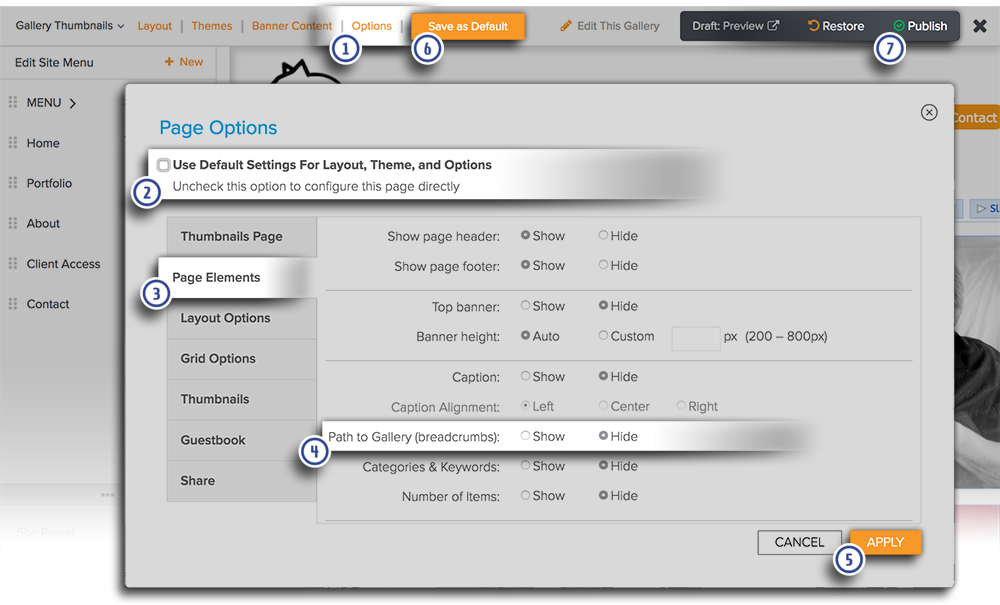Click the Apply button
Image resolution: width=1000 pixels, height=605 pixels.
click(x=885, y=542)
